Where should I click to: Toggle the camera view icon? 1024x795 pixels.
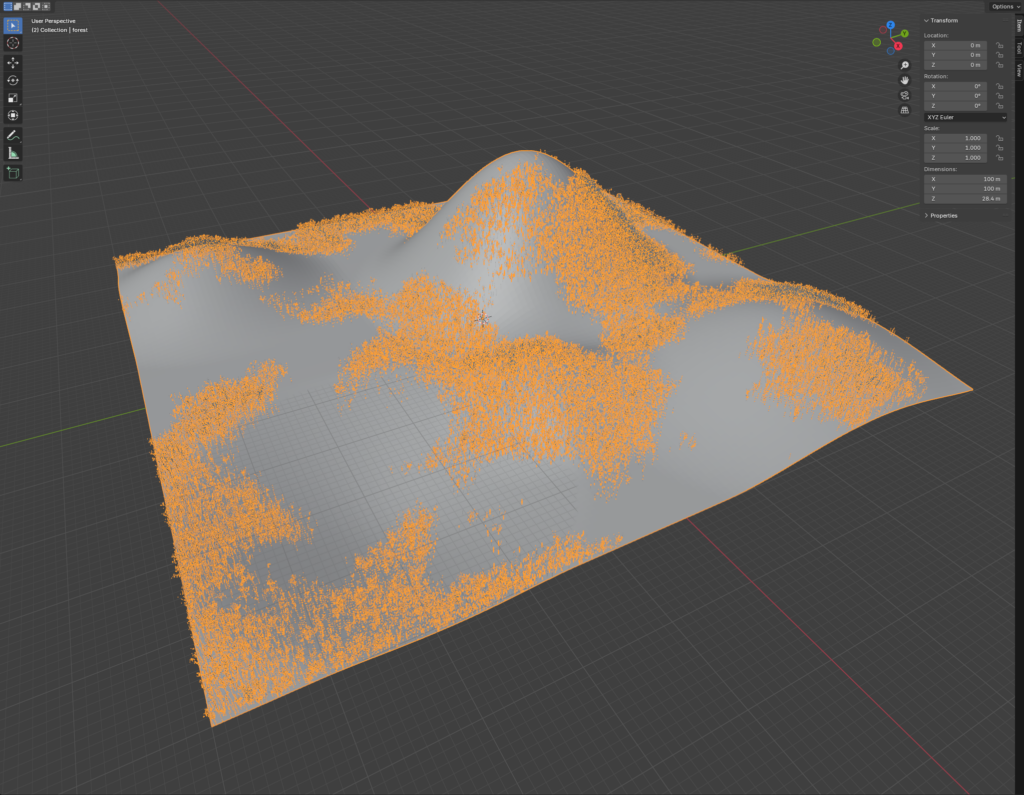904,95
